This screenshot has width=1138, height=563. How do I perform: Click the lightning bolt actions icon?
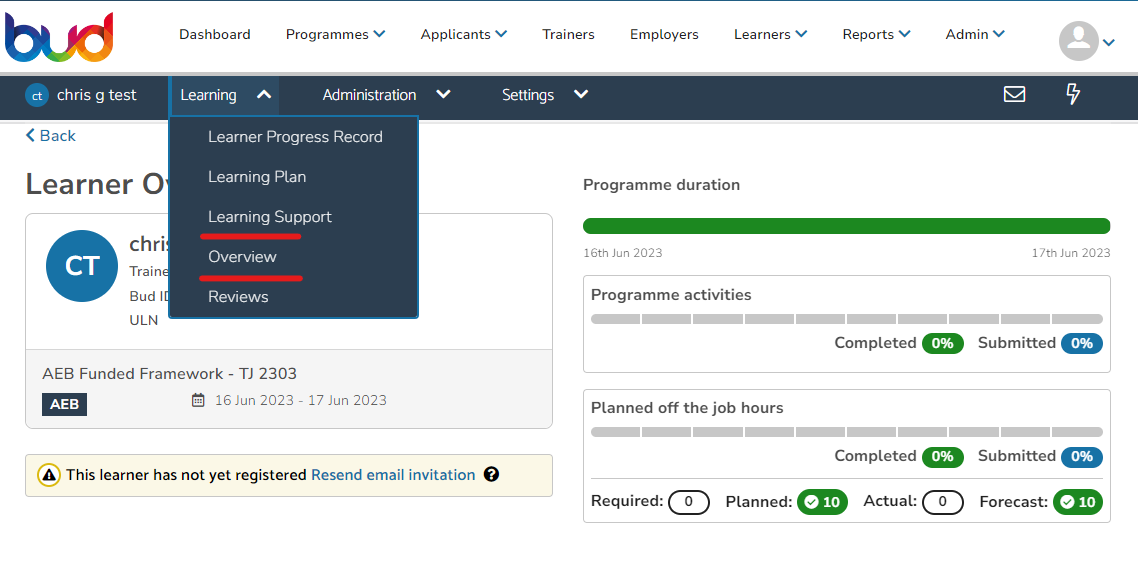(1073, 94)
